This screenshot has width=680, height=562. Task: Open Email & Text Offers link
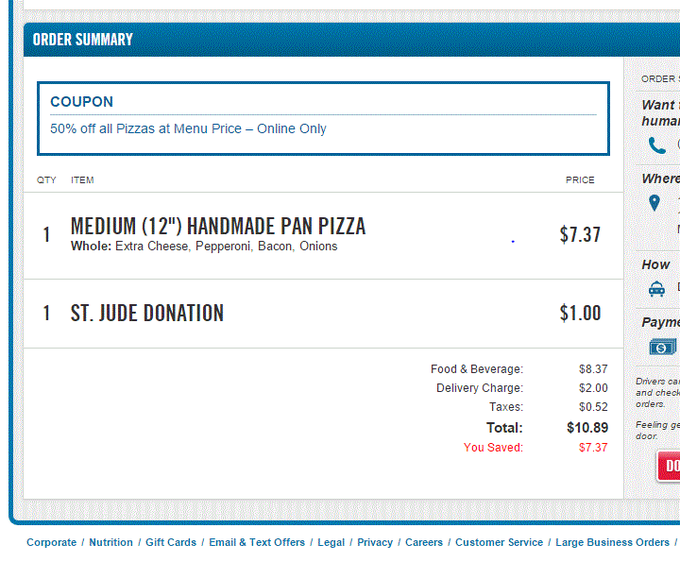257,542
